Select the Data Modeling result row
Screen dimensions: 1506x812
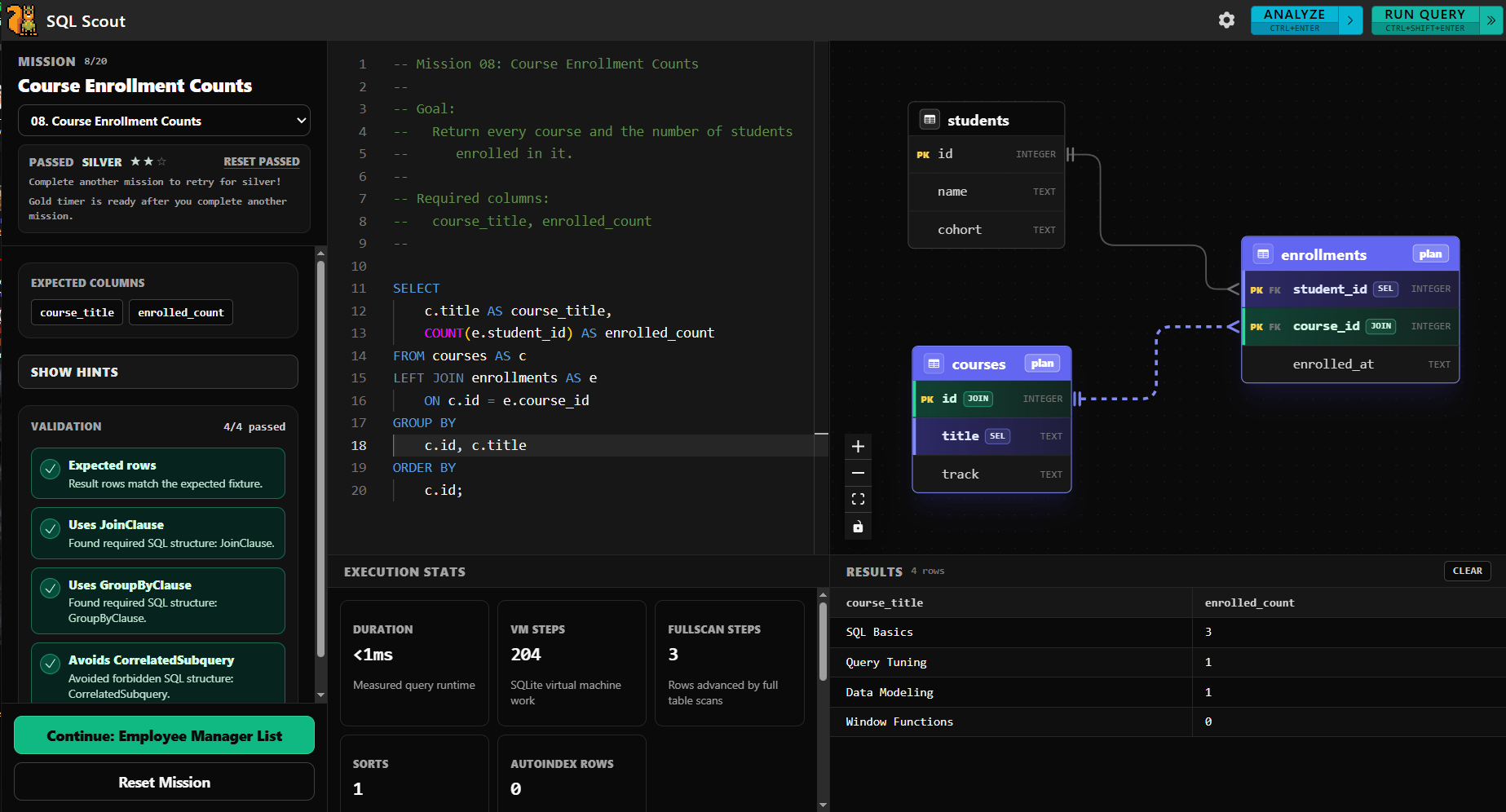pos(1168,692)
